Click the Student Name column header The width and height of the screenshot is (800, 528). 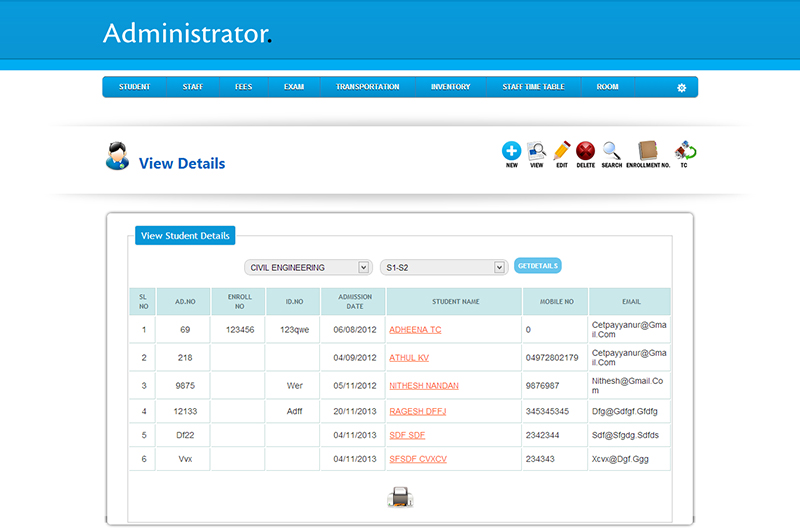tap(455, 301)
